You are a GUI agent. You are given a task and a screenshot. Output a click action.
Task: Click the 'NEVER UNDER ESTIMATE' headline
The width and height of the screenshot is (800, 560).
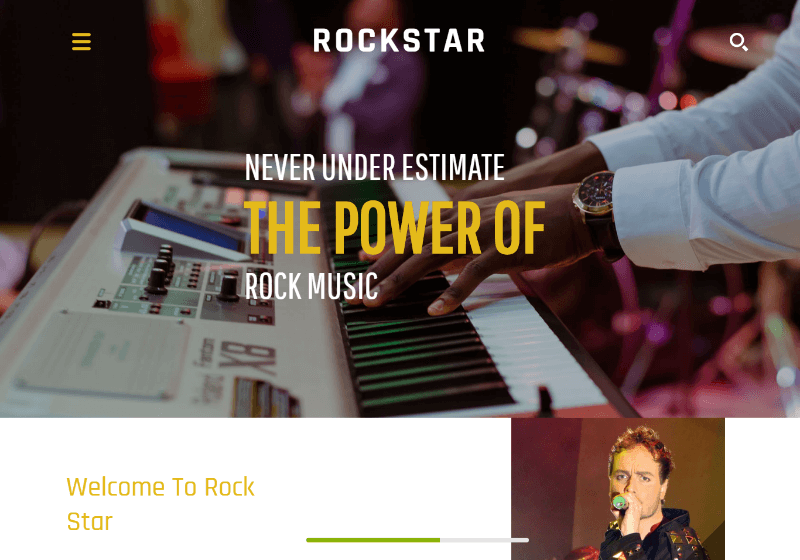pos(374,167)
